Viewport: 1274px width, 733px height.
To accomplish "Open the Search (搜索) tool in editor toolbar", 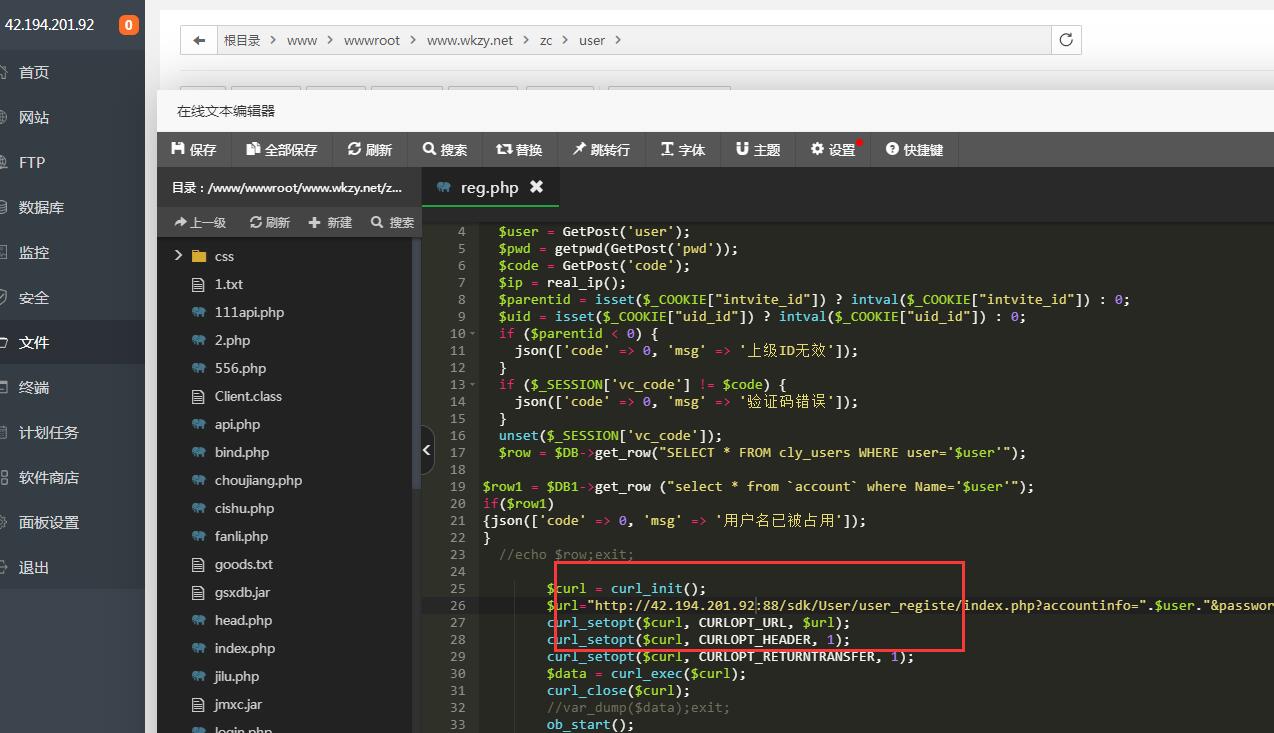I will [445, 149].
